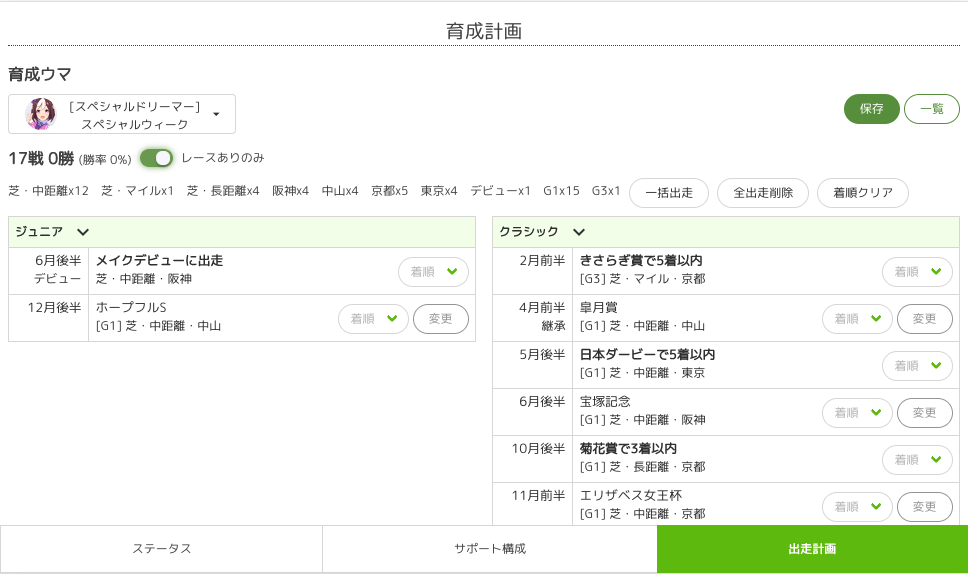
Task: Switch to the ステータス tab
Action: (x=161, y=549)
